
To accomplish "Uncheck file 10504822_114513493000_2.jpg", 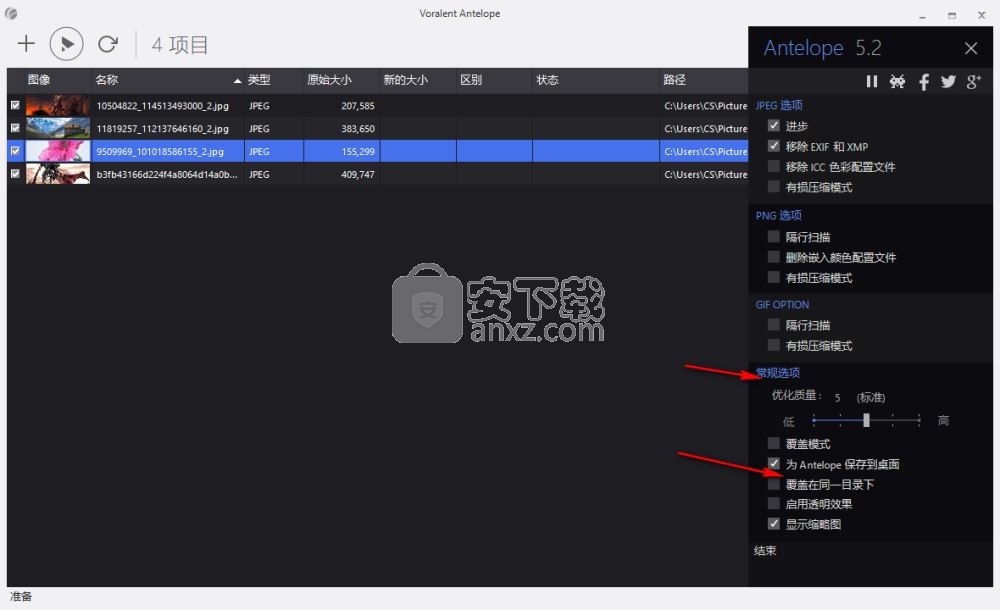I will click(x=15, y=105).
